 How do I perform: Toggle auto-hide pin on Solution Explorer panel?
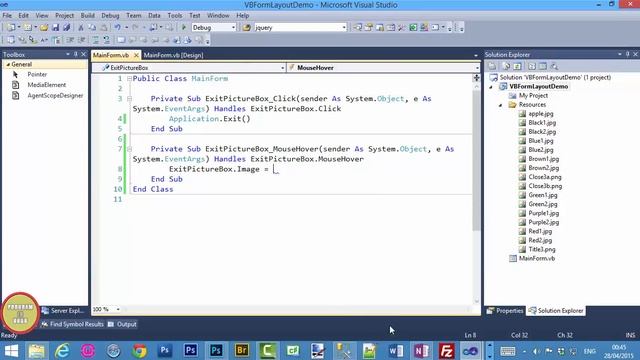point(628,54)
